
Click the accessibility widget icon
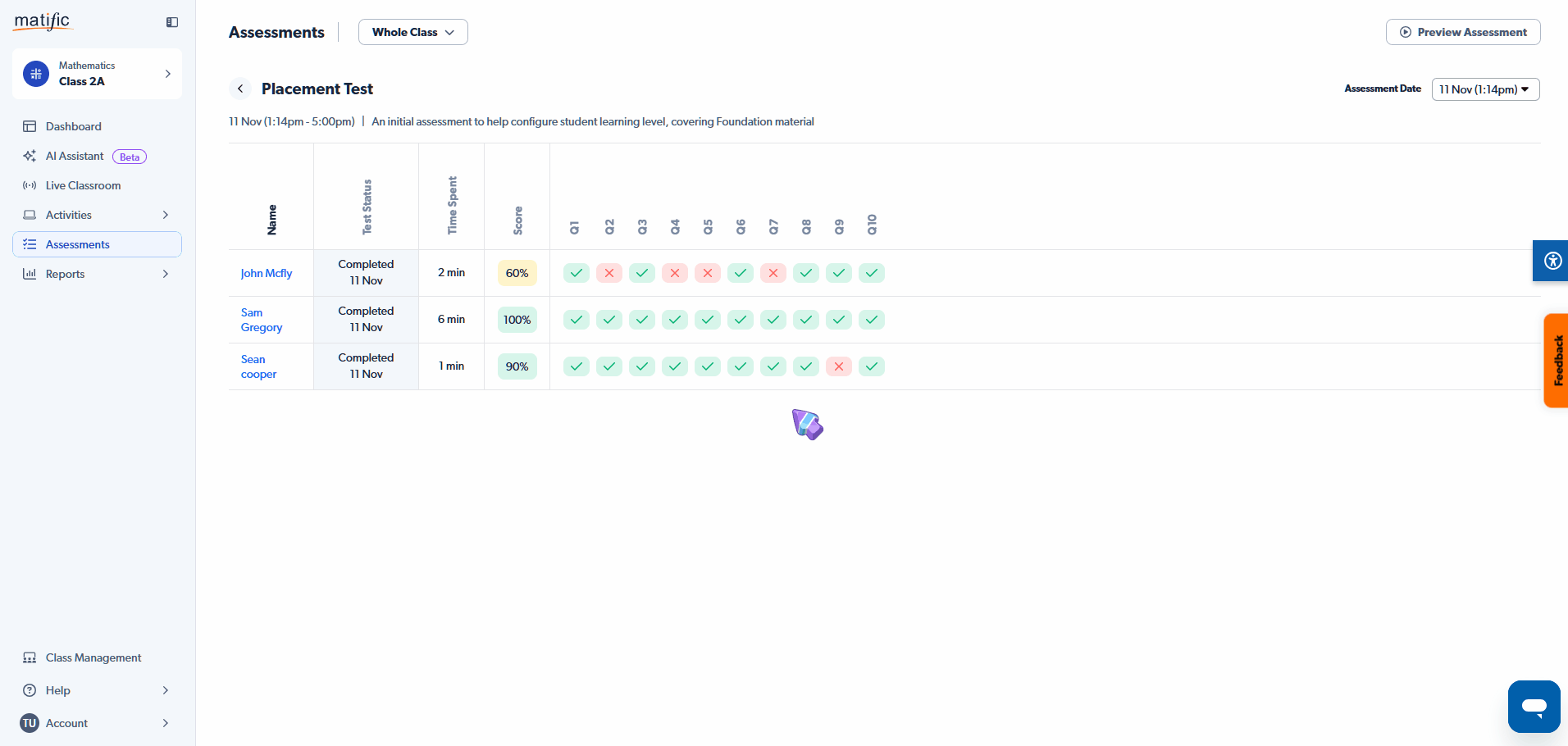[x=1551, y=261]
